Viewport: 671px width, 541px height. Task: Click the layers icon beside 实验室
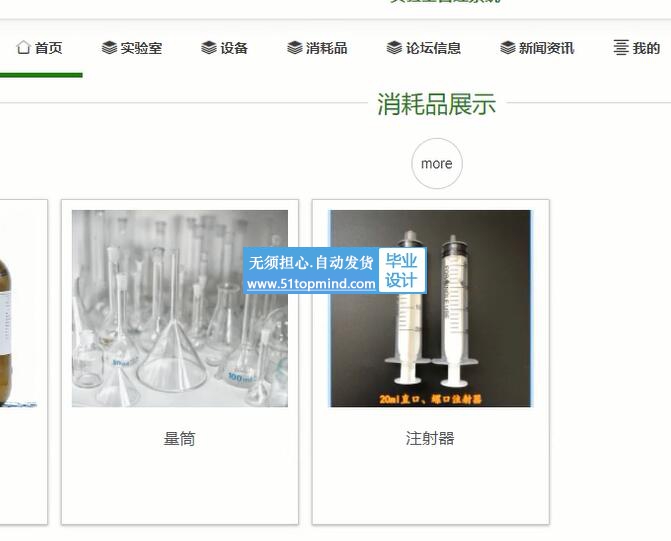pos(109,48)
